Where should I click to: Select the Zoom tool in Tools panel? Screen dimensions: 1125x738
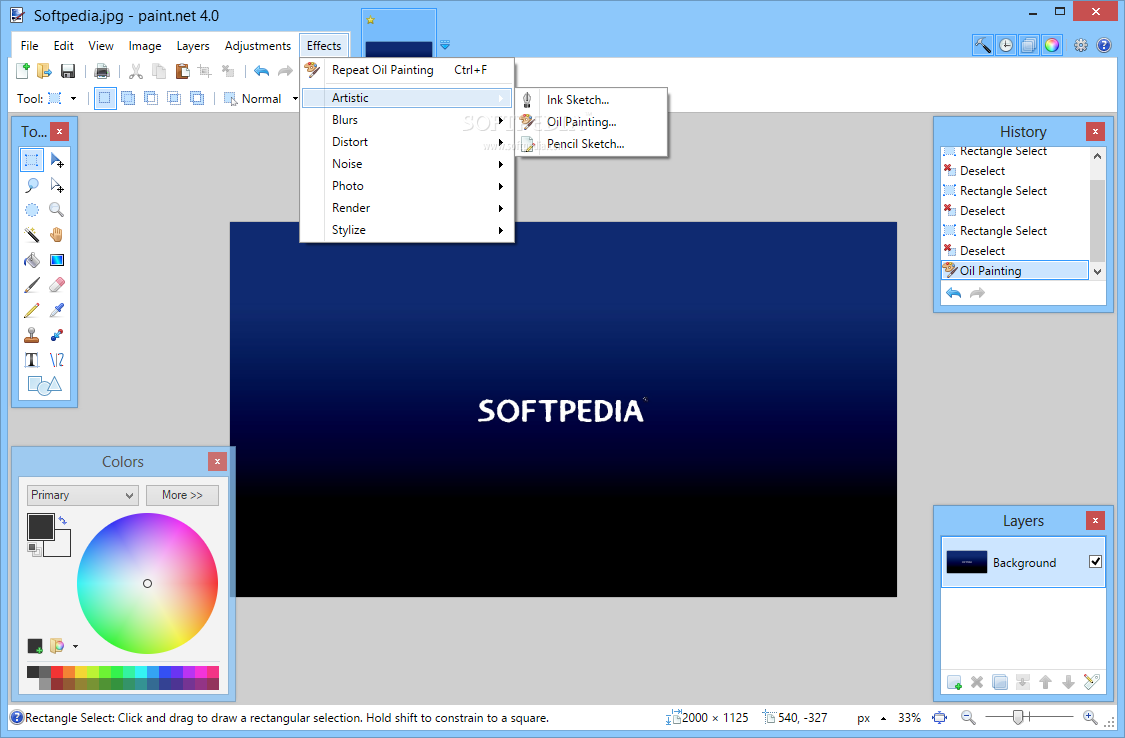(57, 210)
